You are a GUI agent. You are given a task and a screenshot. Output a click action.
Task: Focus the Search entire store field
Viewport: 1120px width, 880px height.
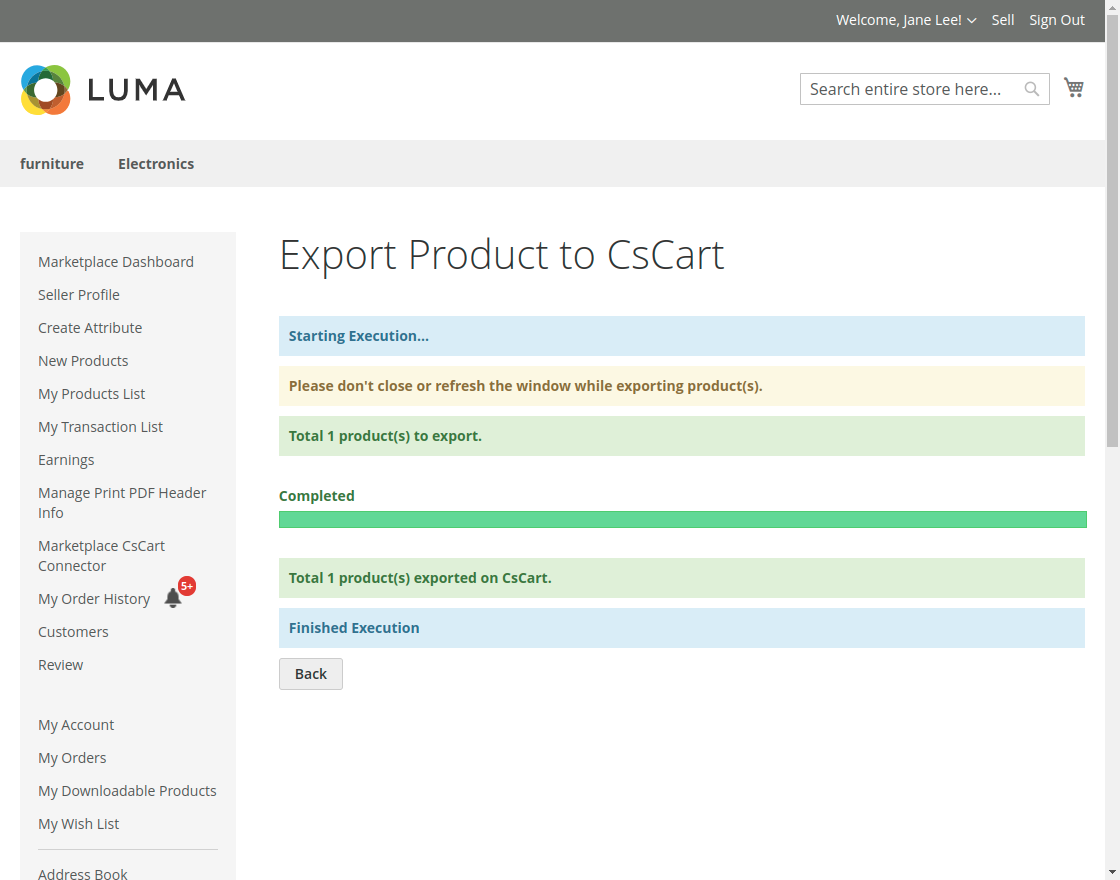point(910,89)
